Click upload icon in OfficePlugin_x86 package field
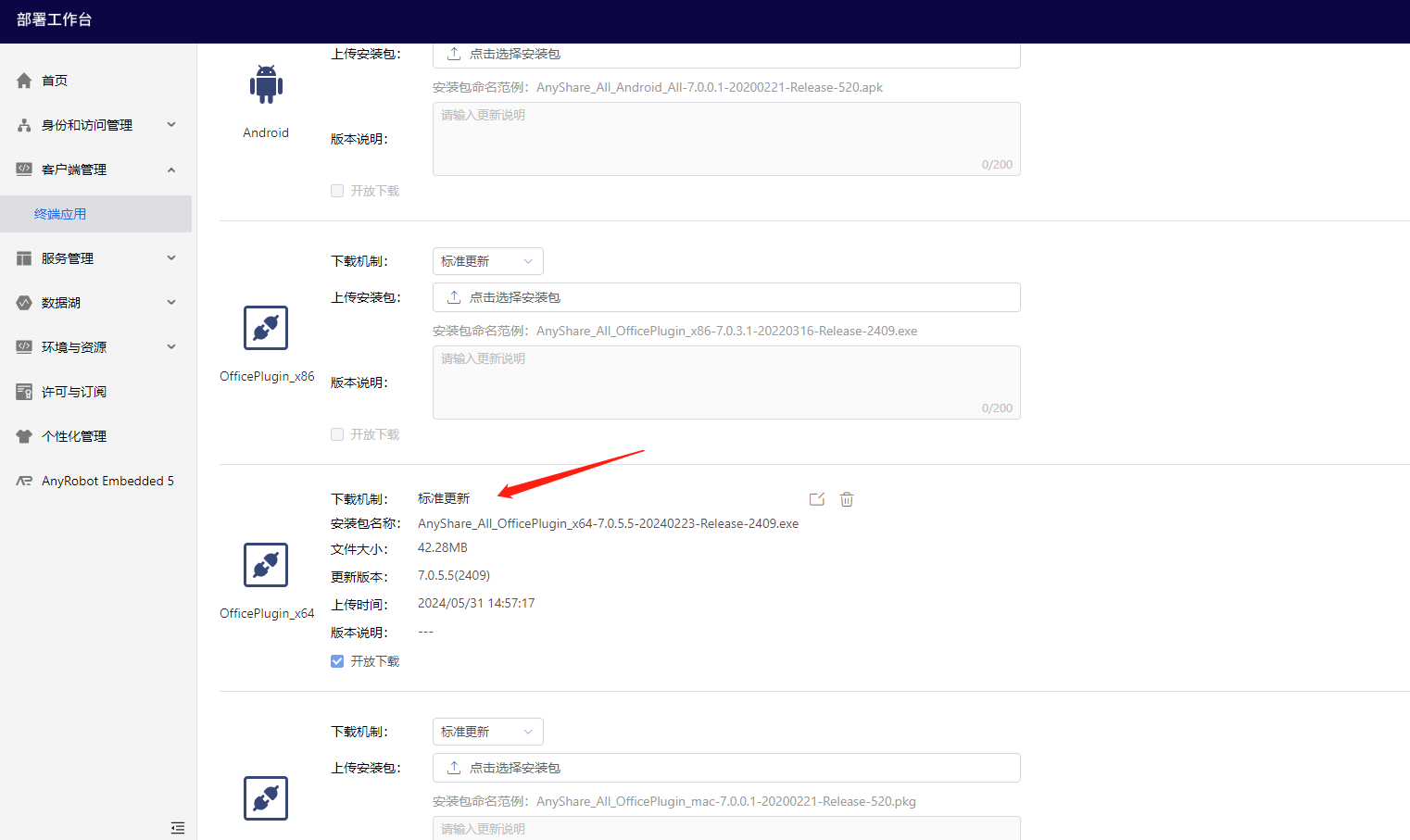 (x=454, y=297)
